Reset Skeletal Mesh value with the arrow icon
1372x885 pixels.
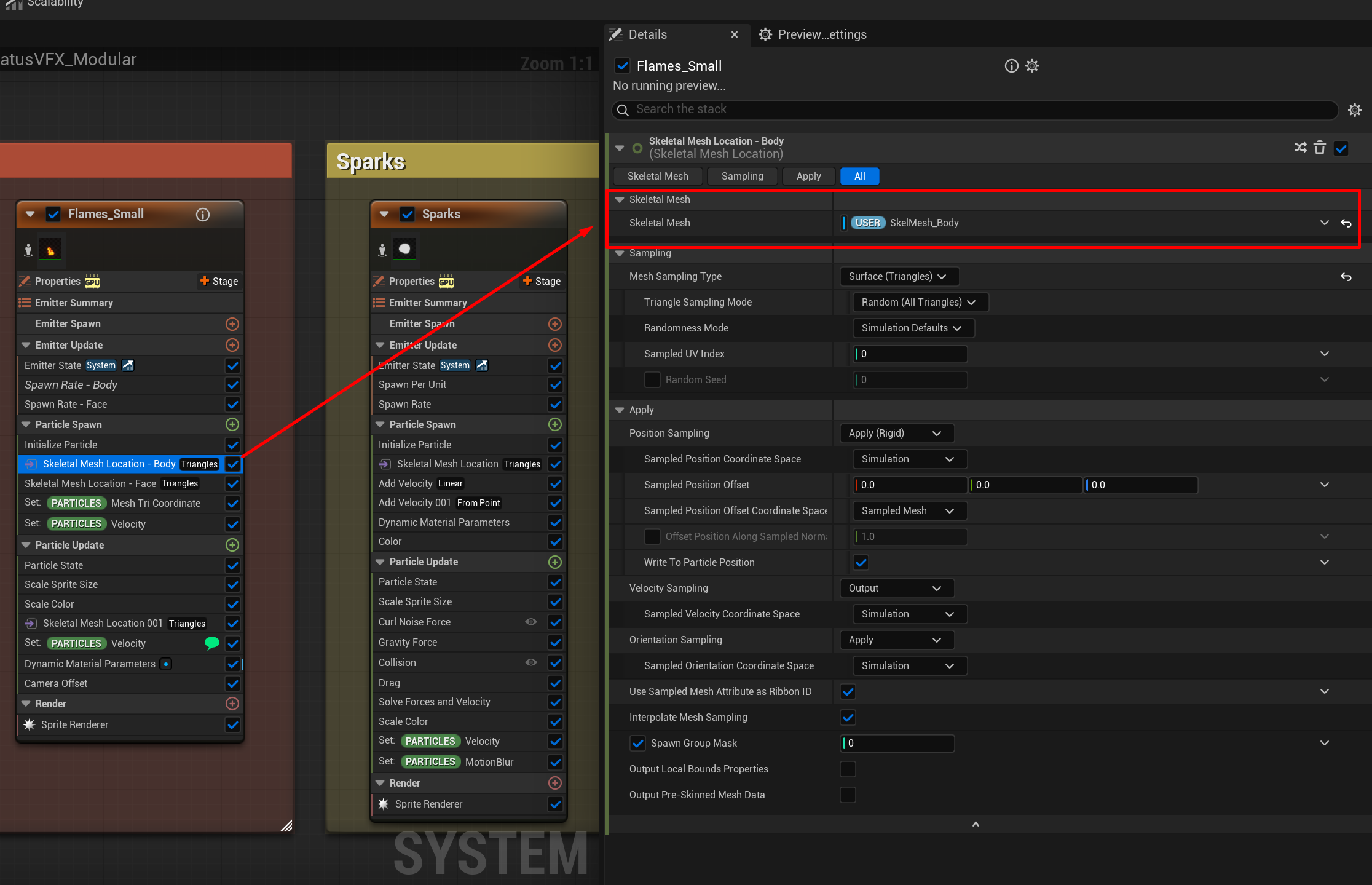[x=1346, y=223]
